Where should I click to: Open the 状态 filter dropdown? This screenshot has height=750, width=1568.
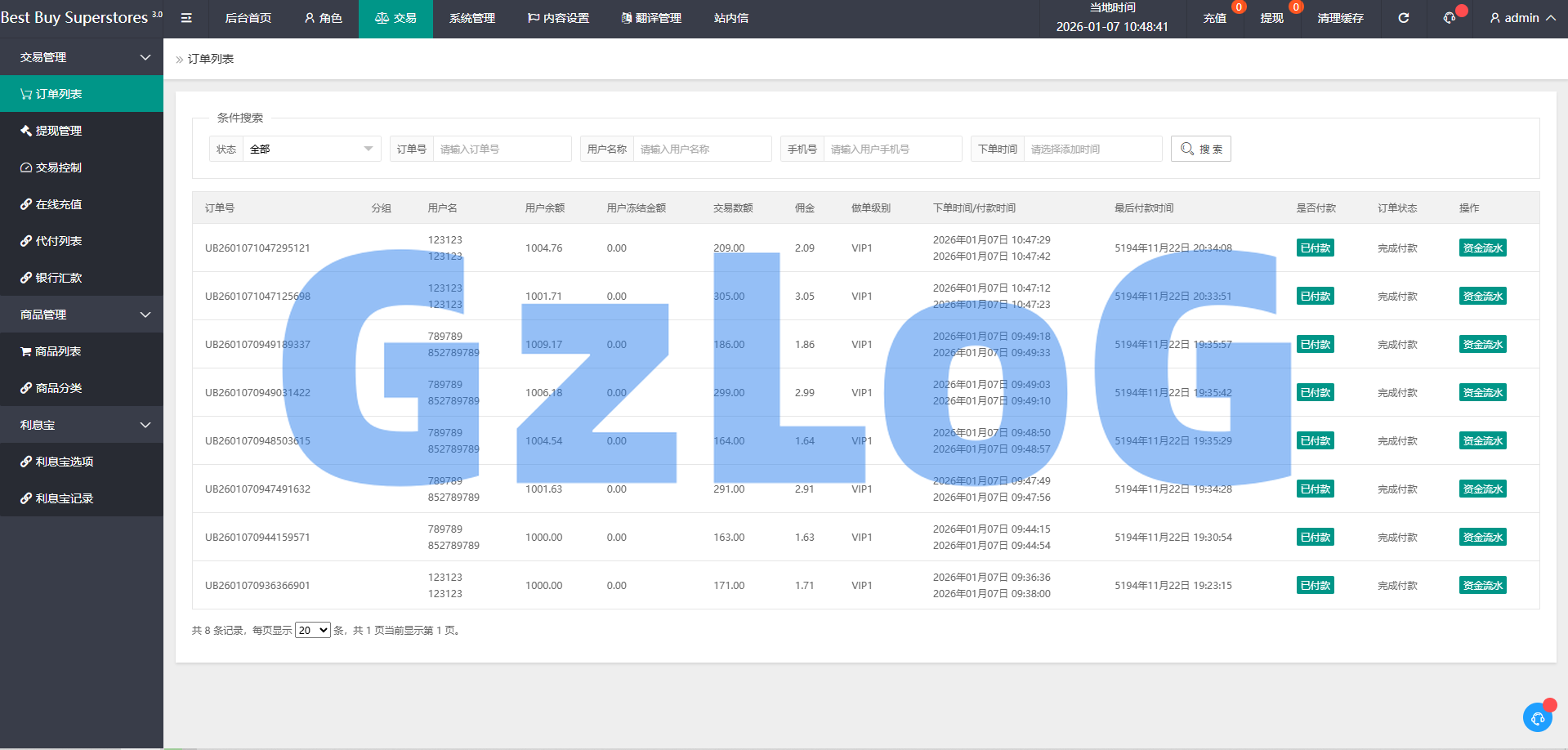pyautogui.click(x=310, y=149)
